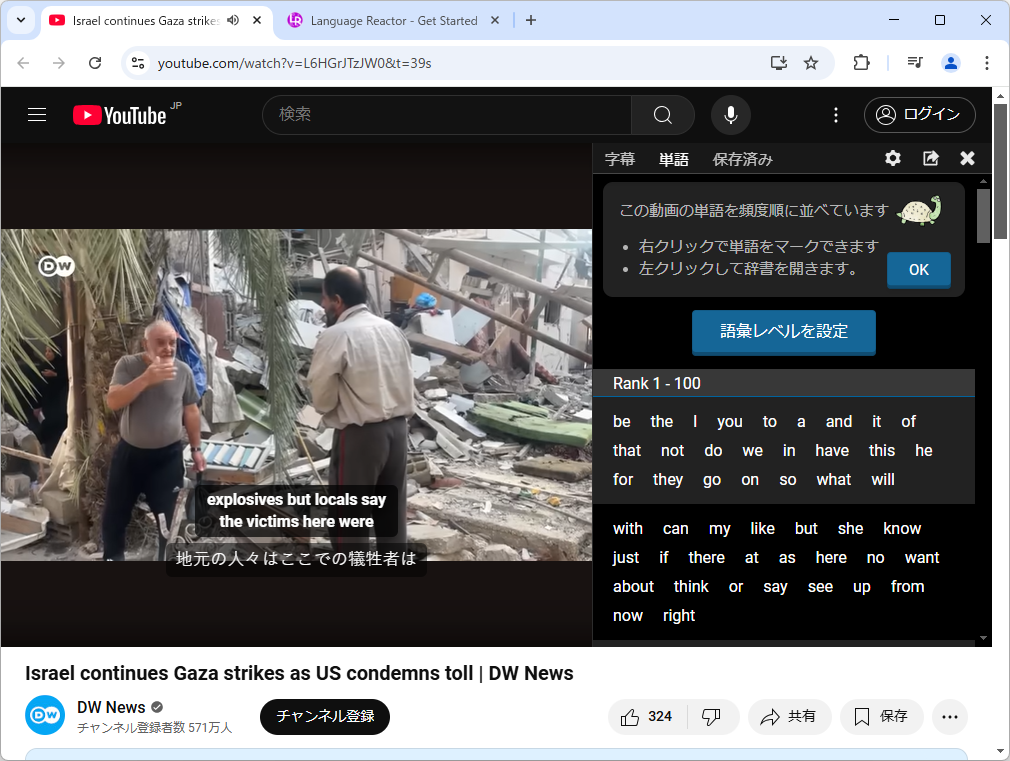The image size is (1010, 761).
Task: Subscribe with チャンネル登録 button
Action: pyautogui.click(x=325, y=717)
